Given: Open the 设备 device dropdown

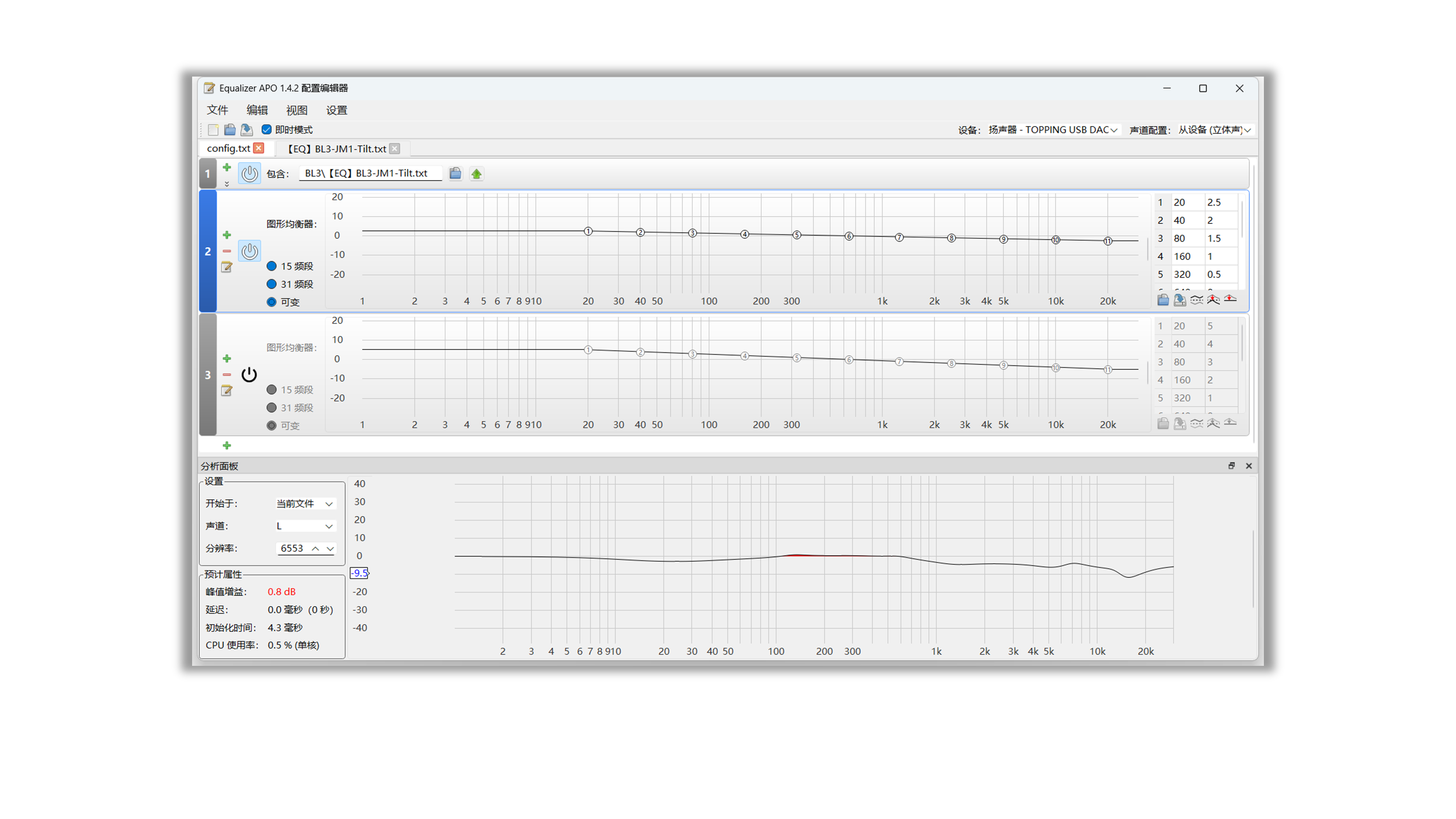Looking at the screenshot, I should tap(1053, 130).
